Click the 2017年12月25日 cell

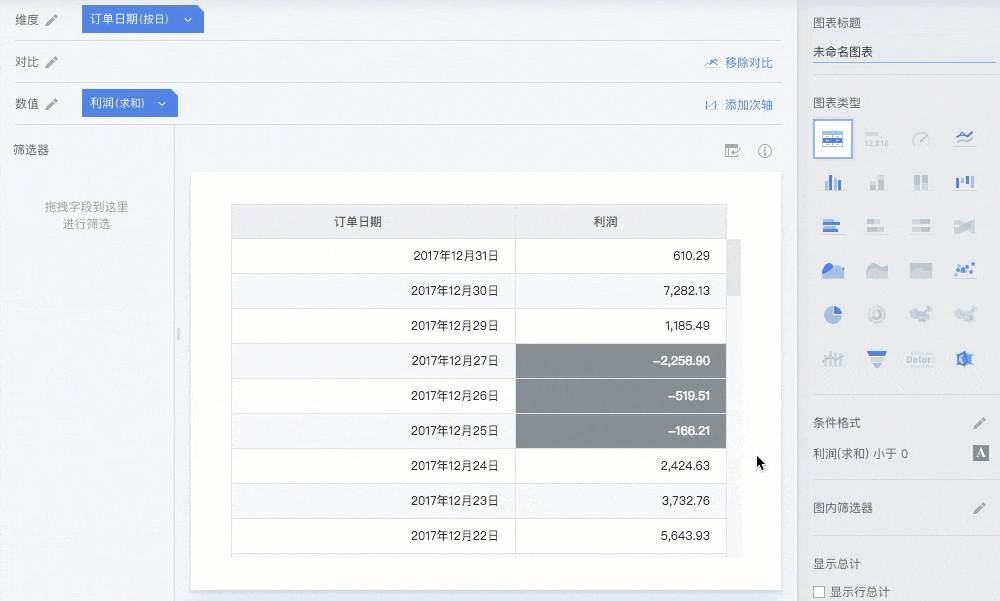coord(373,431)
